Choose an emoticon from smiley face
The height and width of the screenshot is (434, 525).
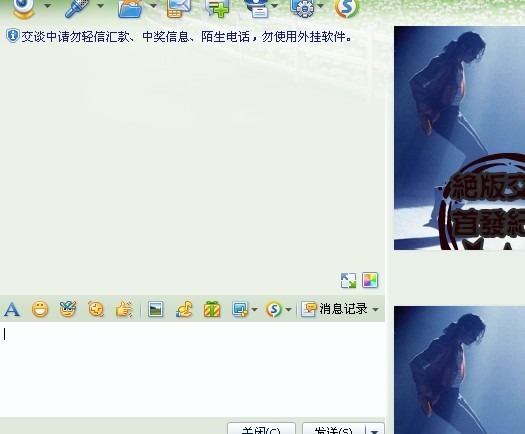coord(40,309)
